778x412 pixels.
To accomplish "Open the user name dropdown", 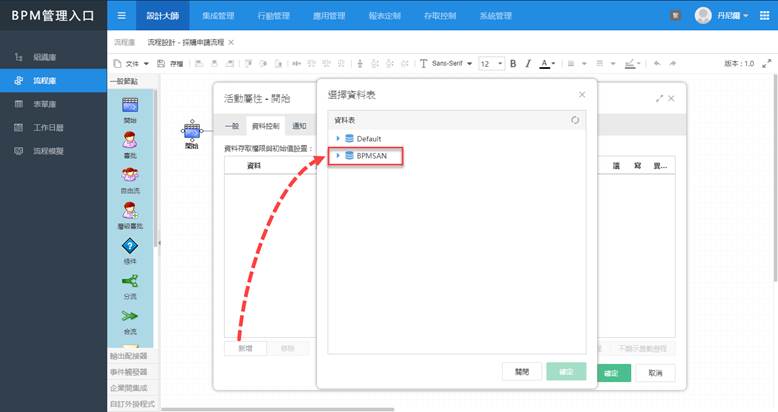I will pyautogui.click(x=732, y=16).
